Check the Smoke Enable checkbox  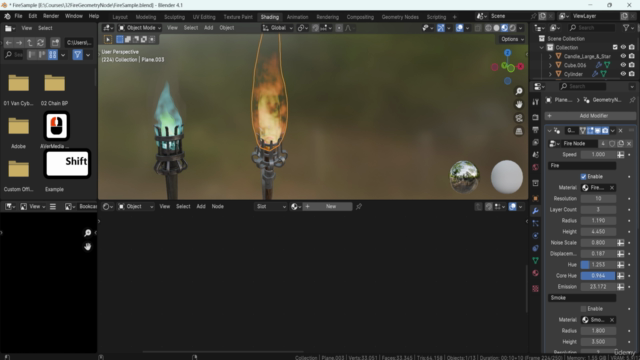(584, 309)
